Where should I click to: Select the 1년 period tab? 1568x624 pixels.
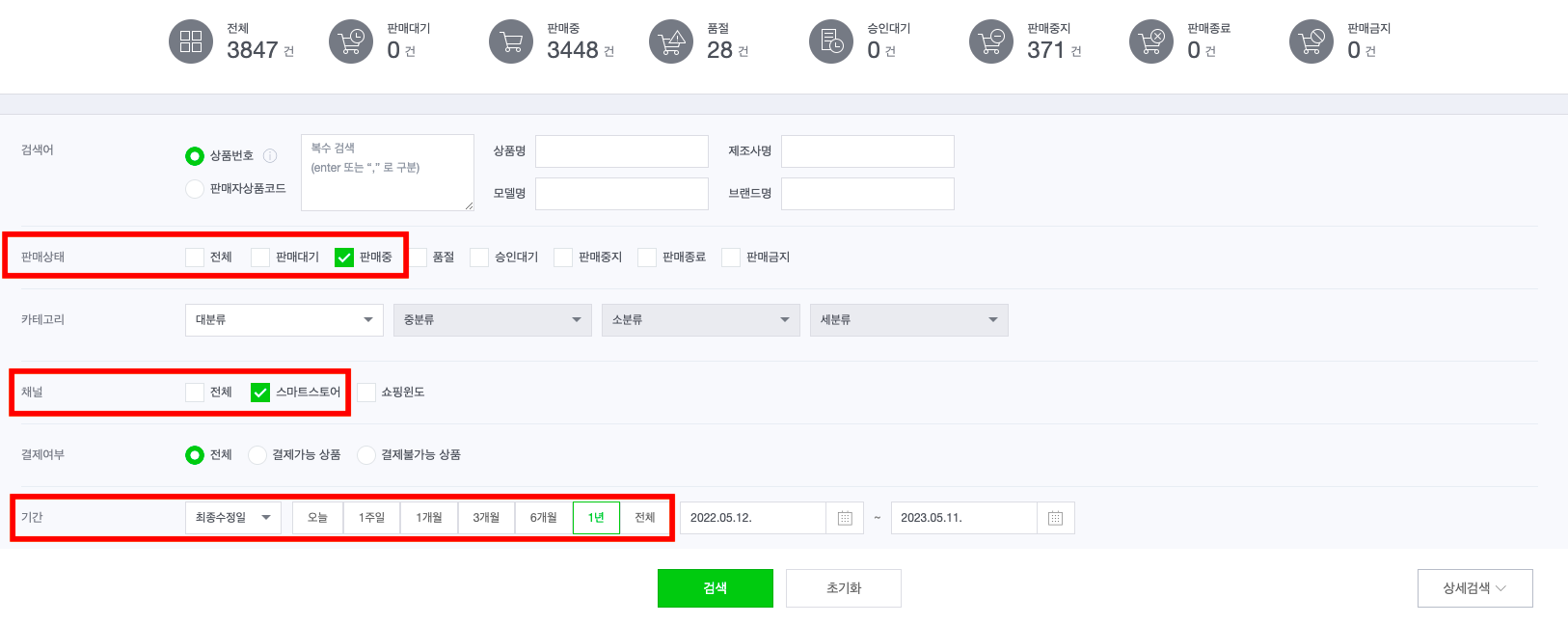pos(596,518)
